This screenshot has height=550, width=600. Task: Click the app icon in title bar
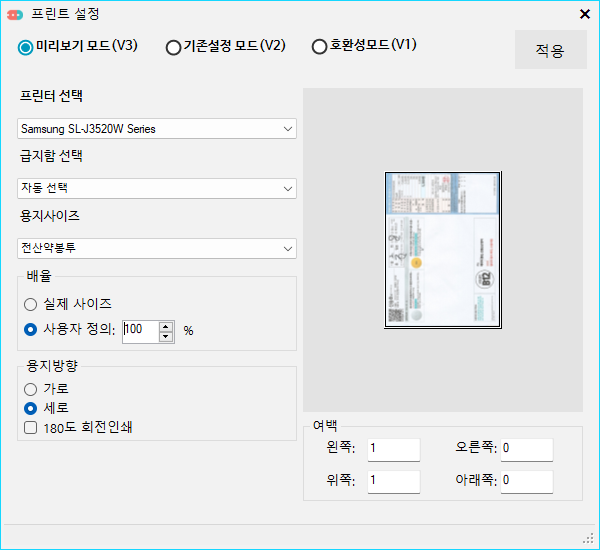coord(13,14)
